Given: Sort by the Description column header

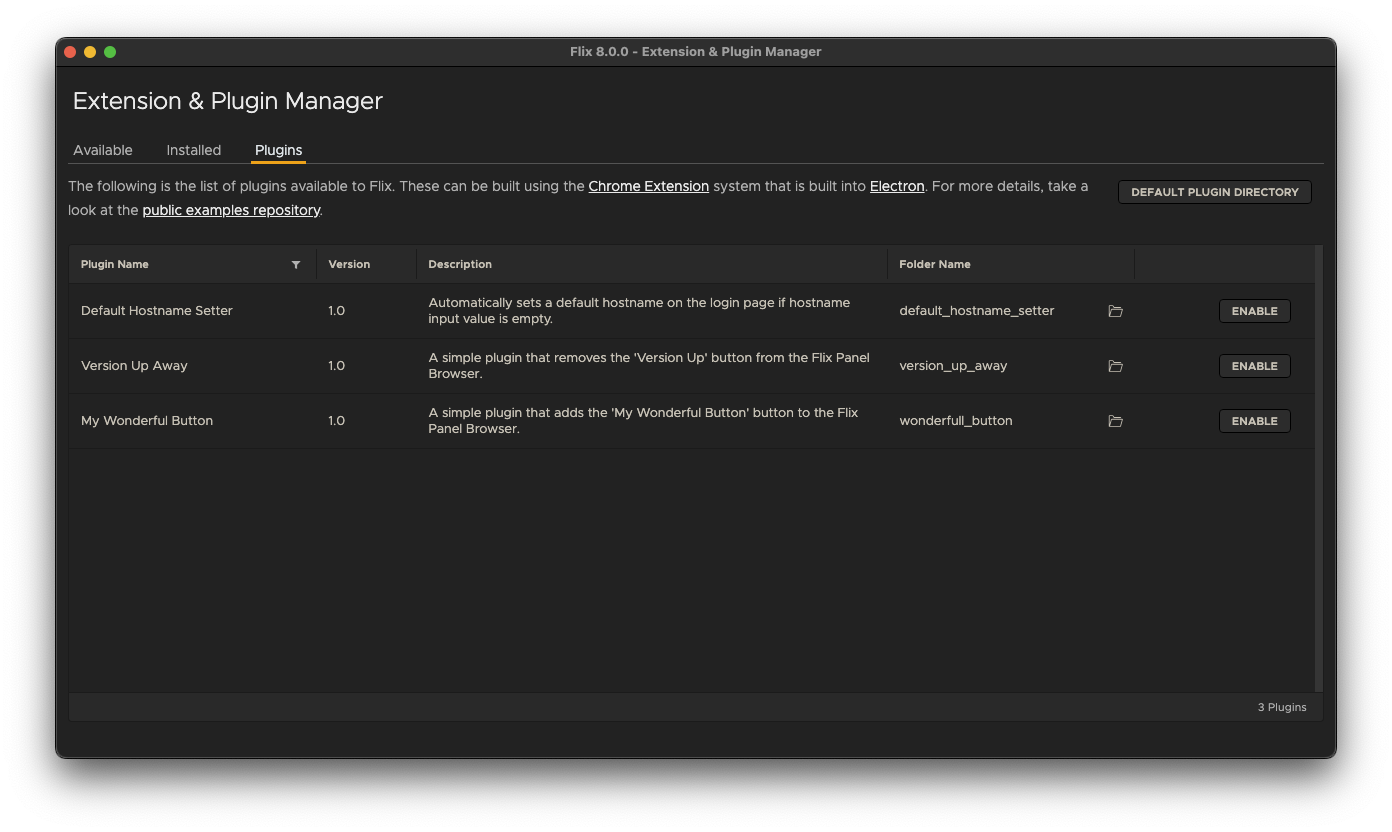Looking at the screenshot, I should (460, 264).
